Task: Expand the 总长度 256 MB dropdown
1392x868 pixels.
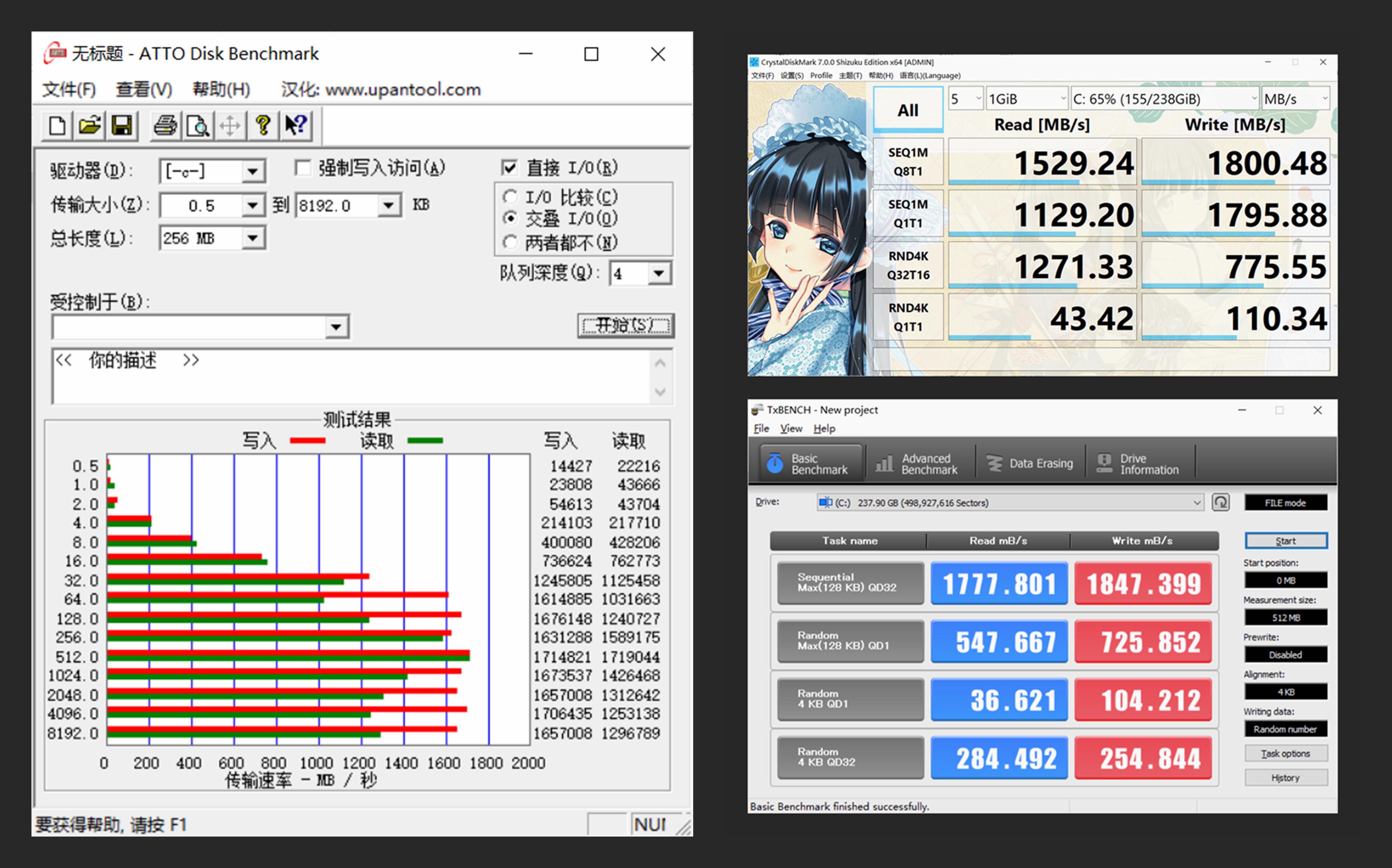Action: click(253, 238)
